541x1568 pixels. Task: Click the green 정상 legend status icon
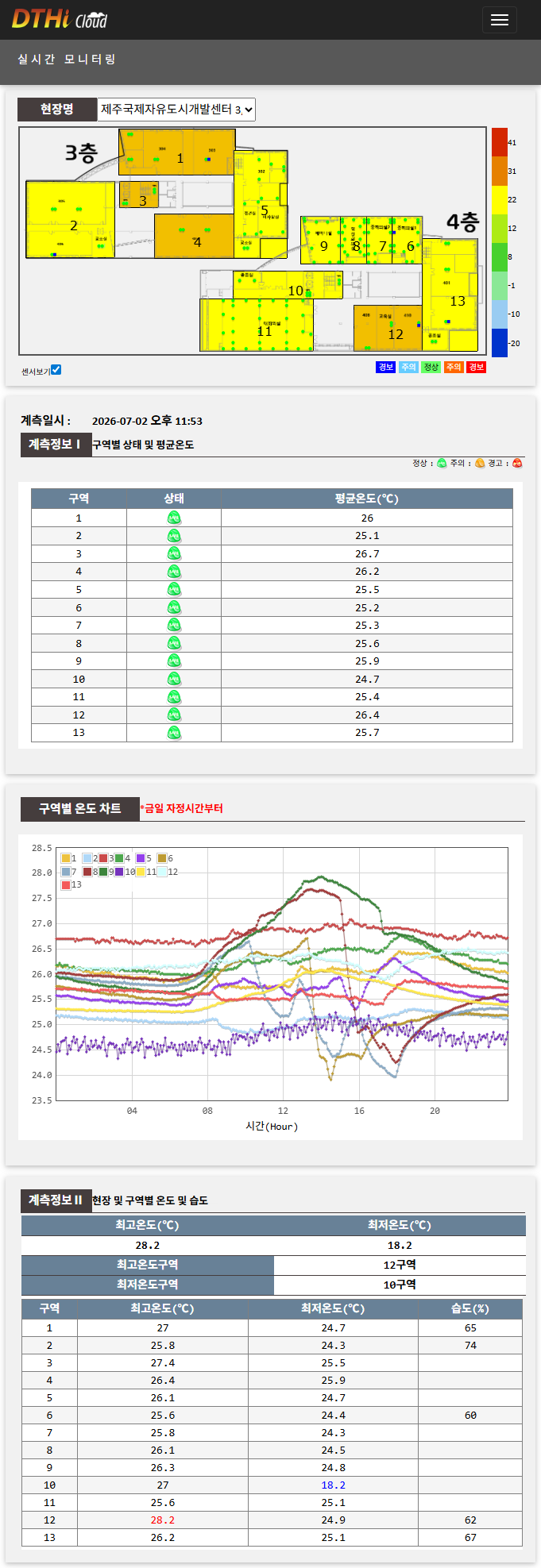coord(442,464)
